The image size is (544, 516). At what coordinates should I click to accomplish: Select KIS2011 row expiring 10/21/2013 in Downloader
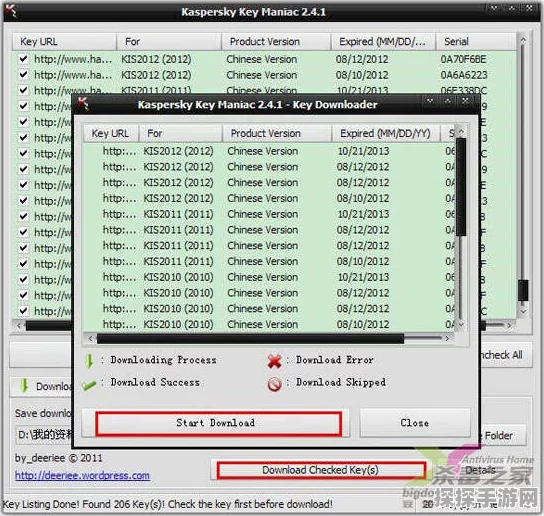pyautogui.click(x=269, y=214)
